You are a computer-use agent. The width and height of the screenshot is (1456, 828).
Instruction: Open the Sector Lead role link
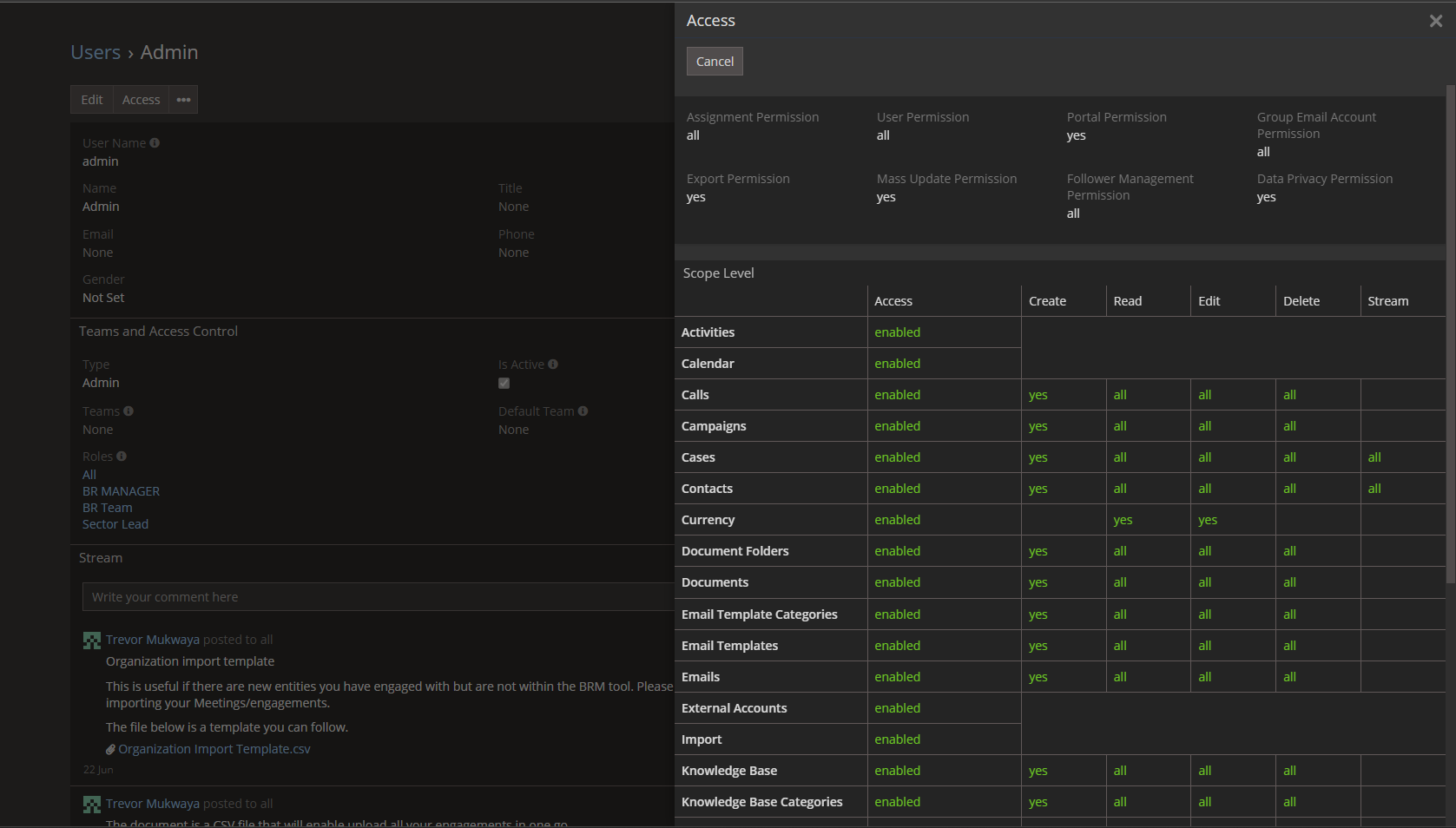[115, 524]
